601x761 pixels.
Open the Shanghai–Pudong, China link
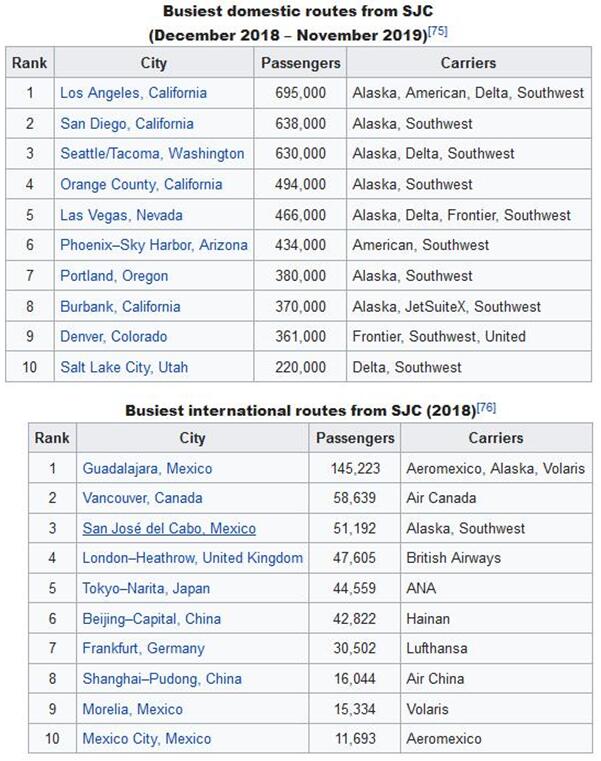tap(162, 679)
